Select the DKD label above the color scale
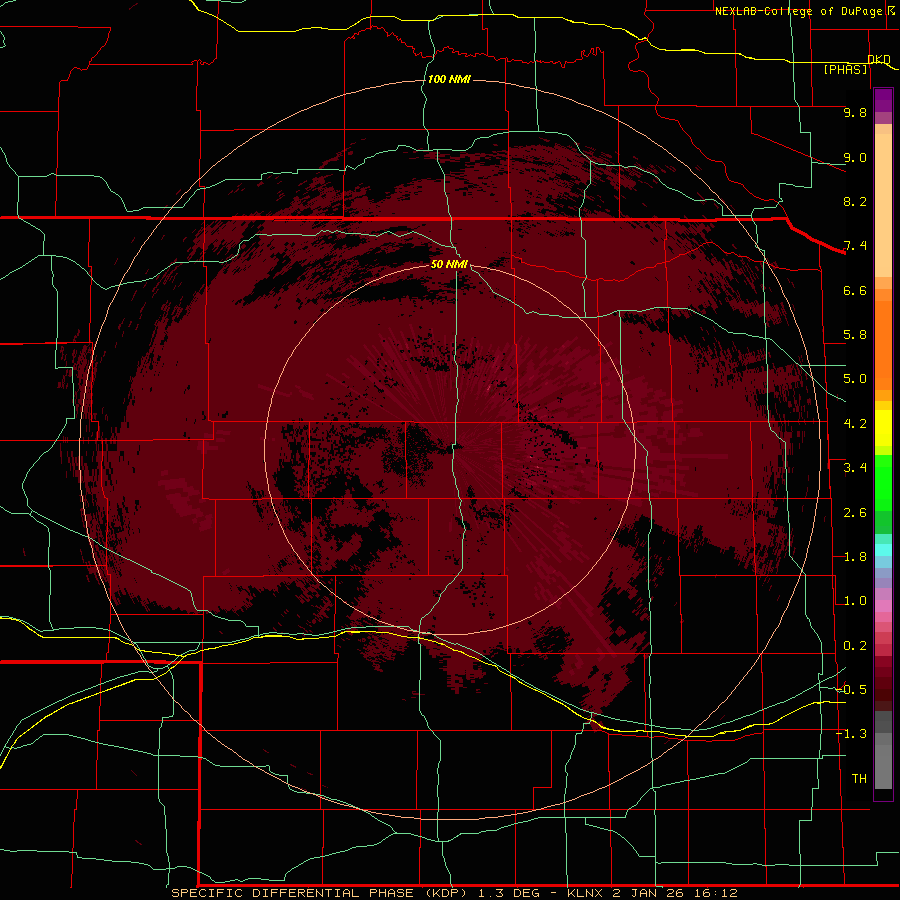This screenshot has height=900, width=900. [879, 59]
